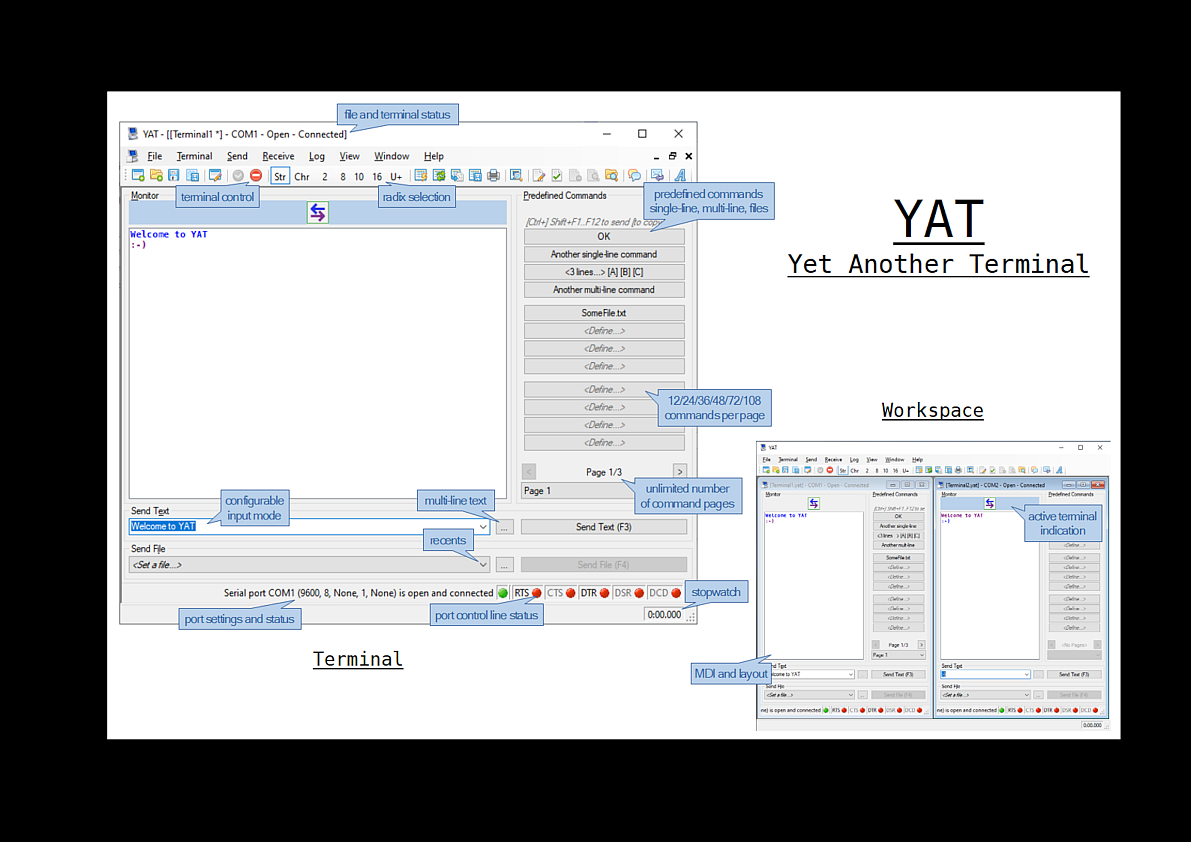The width and height of the screenshot is (1191, 842).
Task: Select radix 16 (hex) in toolbar
Action: (x=377, y=176)
